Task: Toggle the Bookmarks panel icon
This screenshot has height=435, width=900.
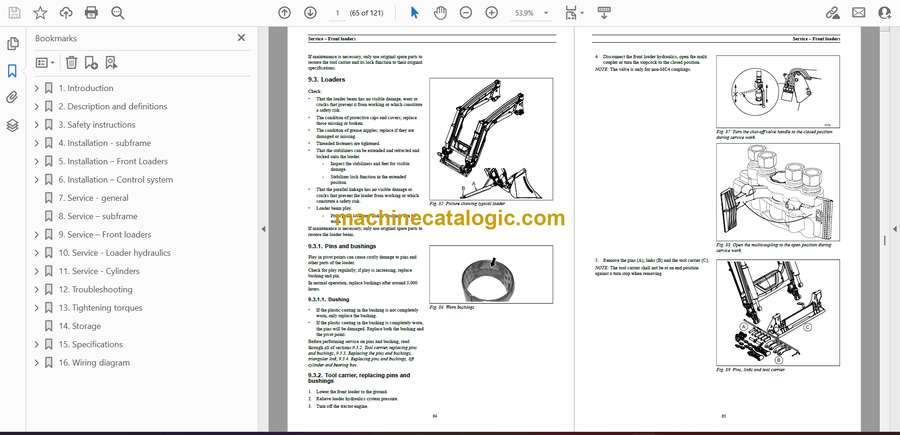Action: point(13,71)
